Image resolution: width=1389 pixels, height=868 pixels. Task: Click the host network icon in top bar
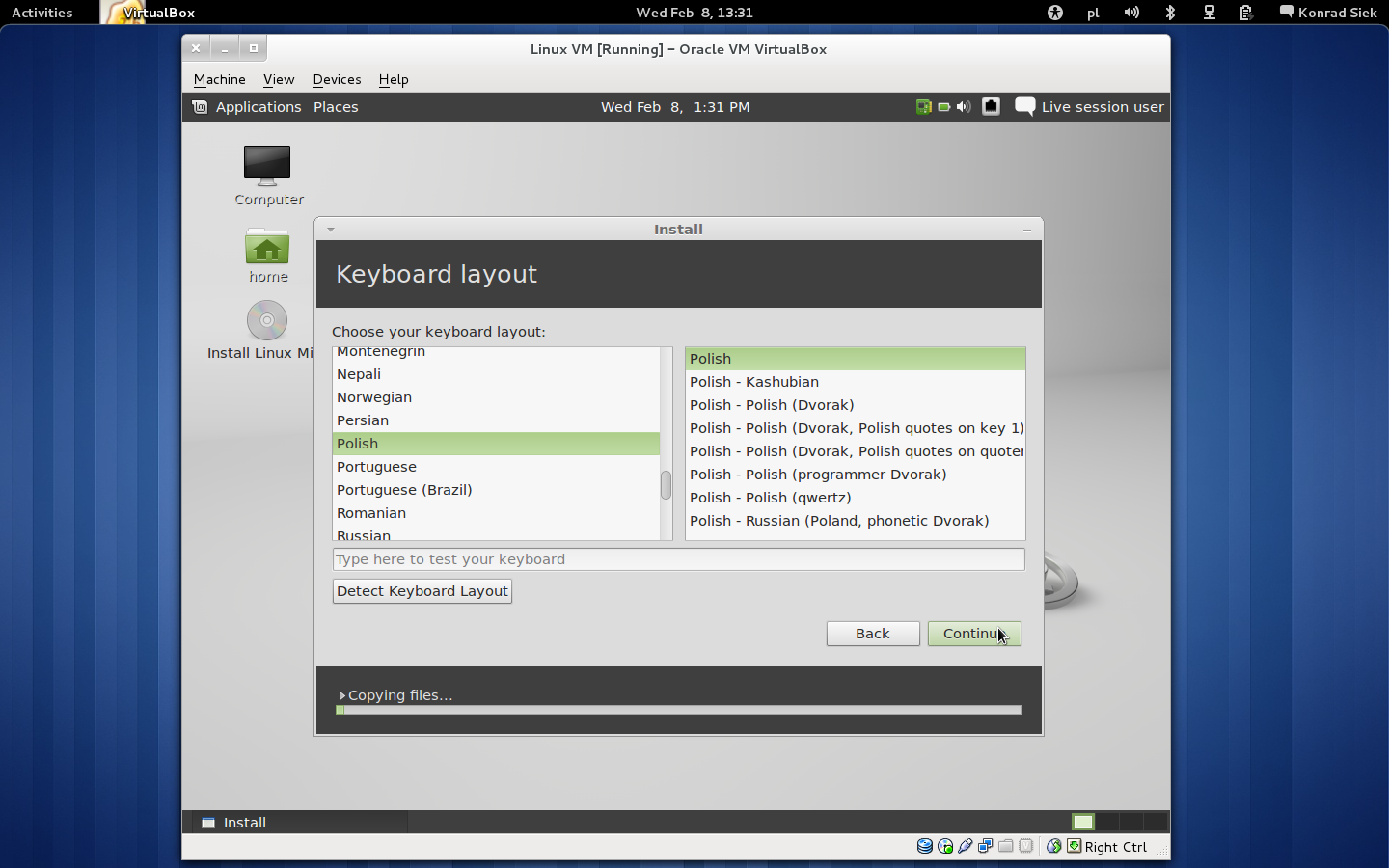click(1209, 13)
